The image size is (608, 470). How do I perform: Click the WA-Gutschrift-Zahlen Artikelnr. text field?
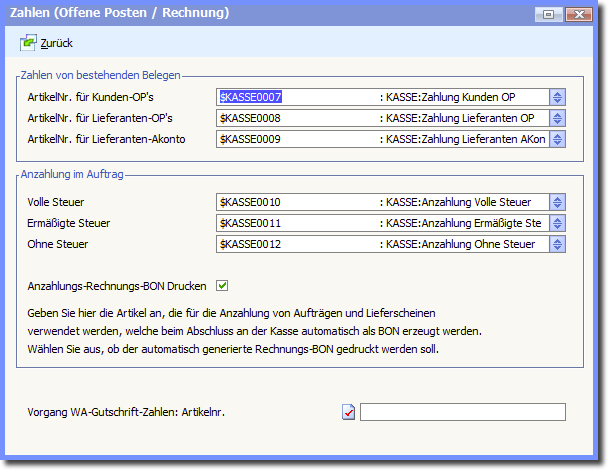462,412
